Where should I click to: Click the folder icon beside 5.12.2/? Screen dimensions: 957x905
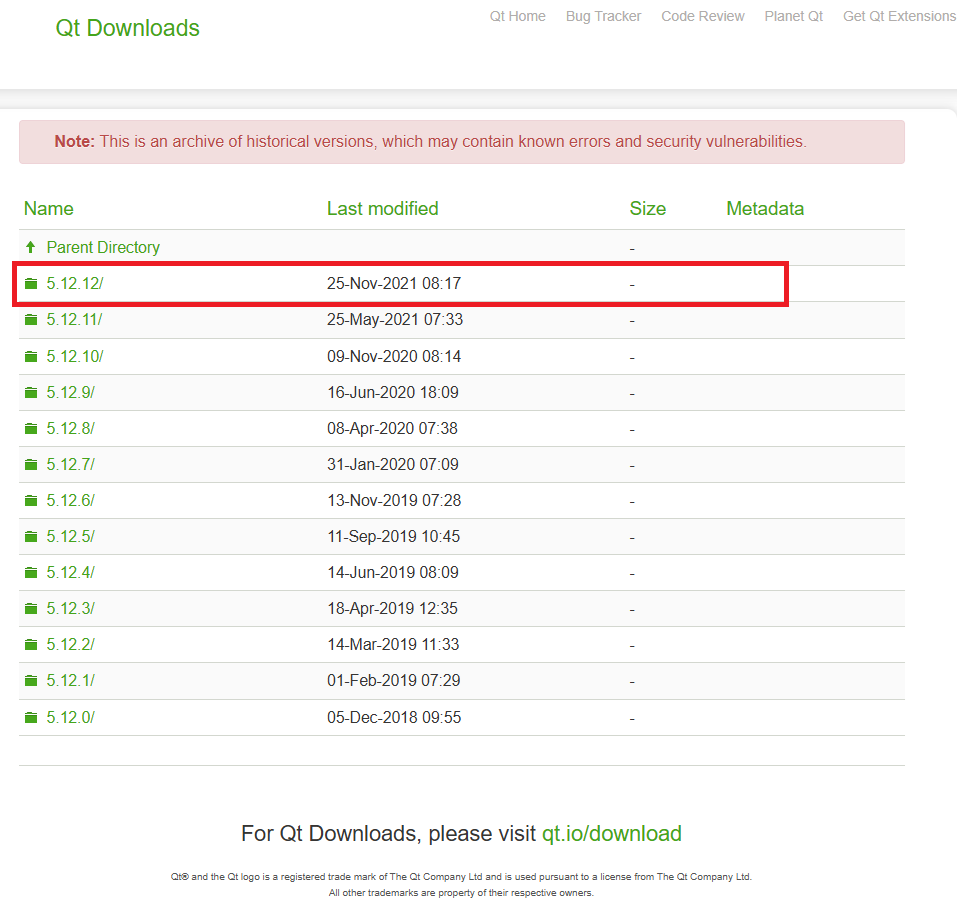coord(31,644)
